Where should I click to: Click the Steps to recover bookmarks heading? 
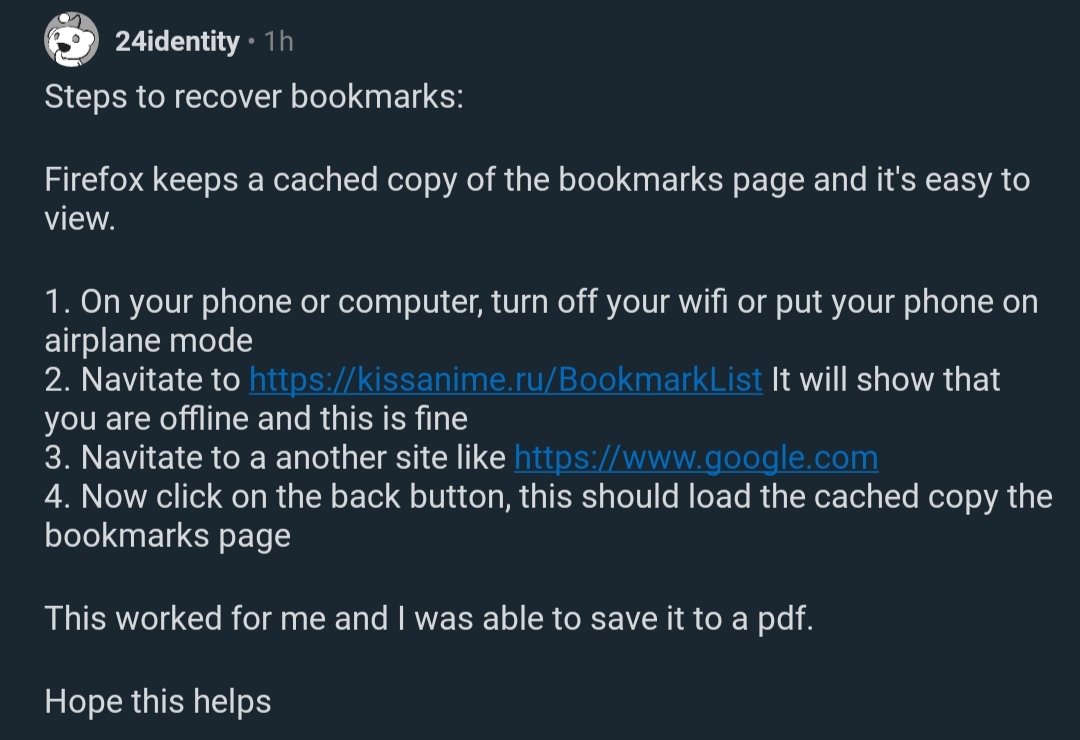click(x=255, y=96)
